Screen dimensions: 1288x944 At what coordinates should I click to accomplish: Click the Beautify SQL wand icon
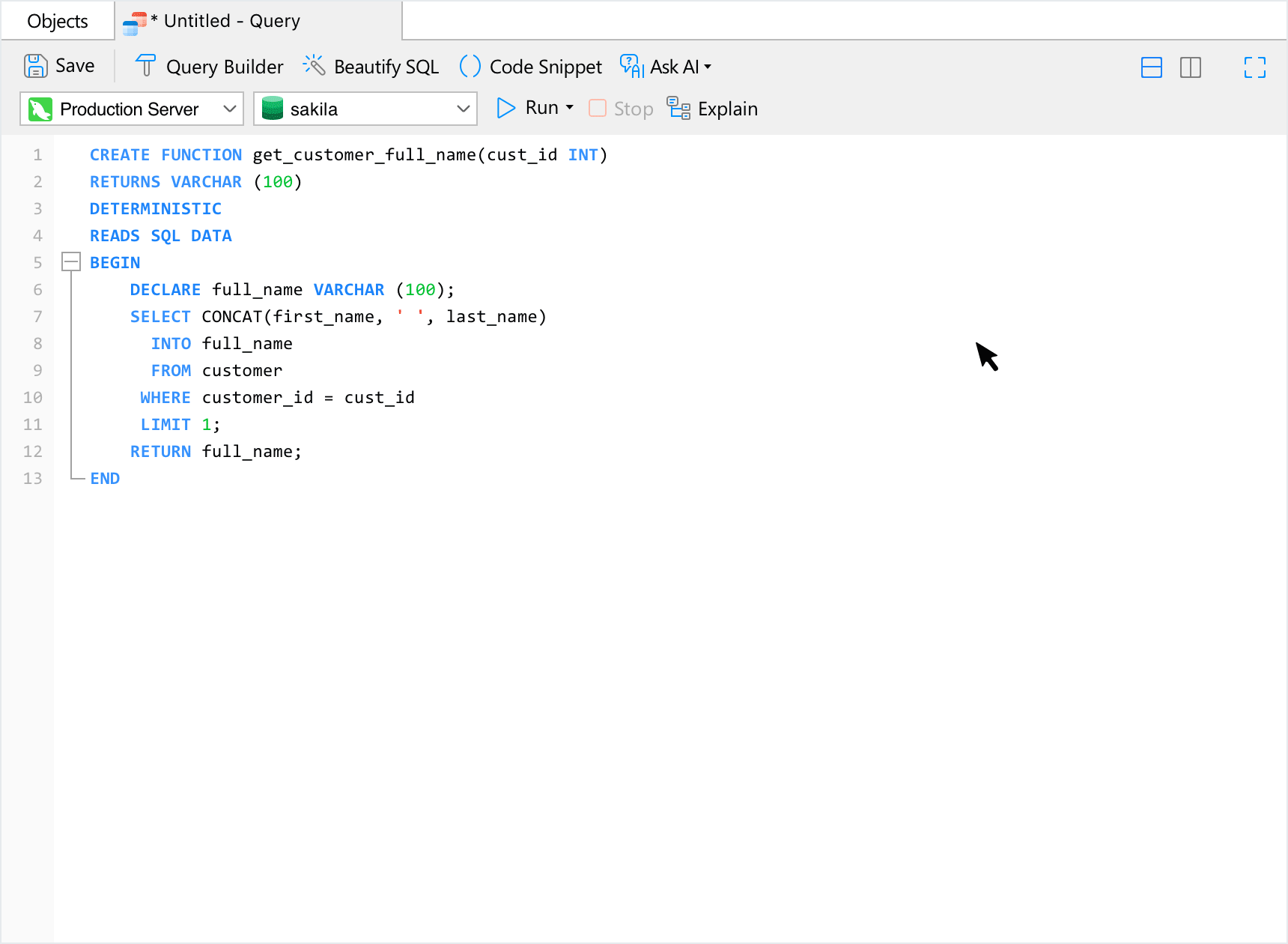[x=314, y=66]
